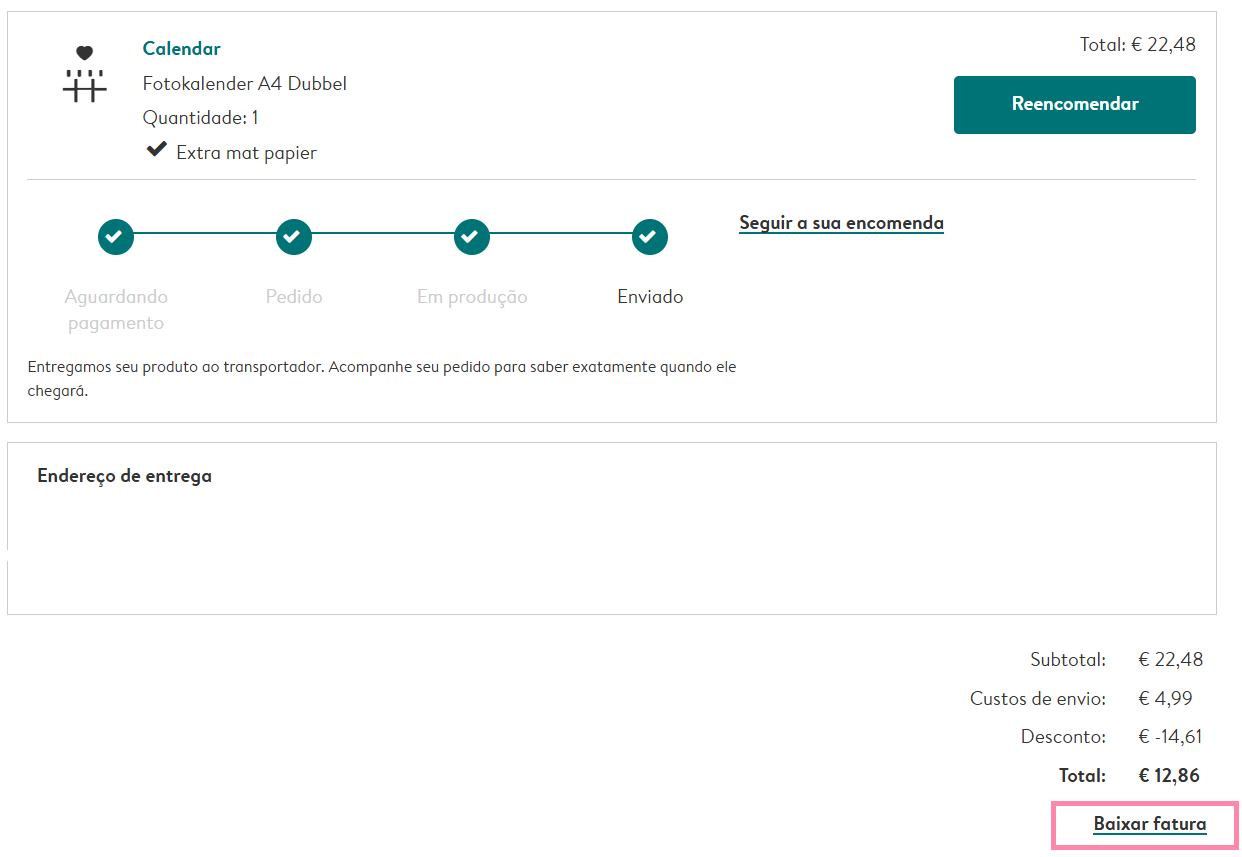Click the 'Pedido' status checkmark icon
The image size is (1242, 857).
[293, 237]
